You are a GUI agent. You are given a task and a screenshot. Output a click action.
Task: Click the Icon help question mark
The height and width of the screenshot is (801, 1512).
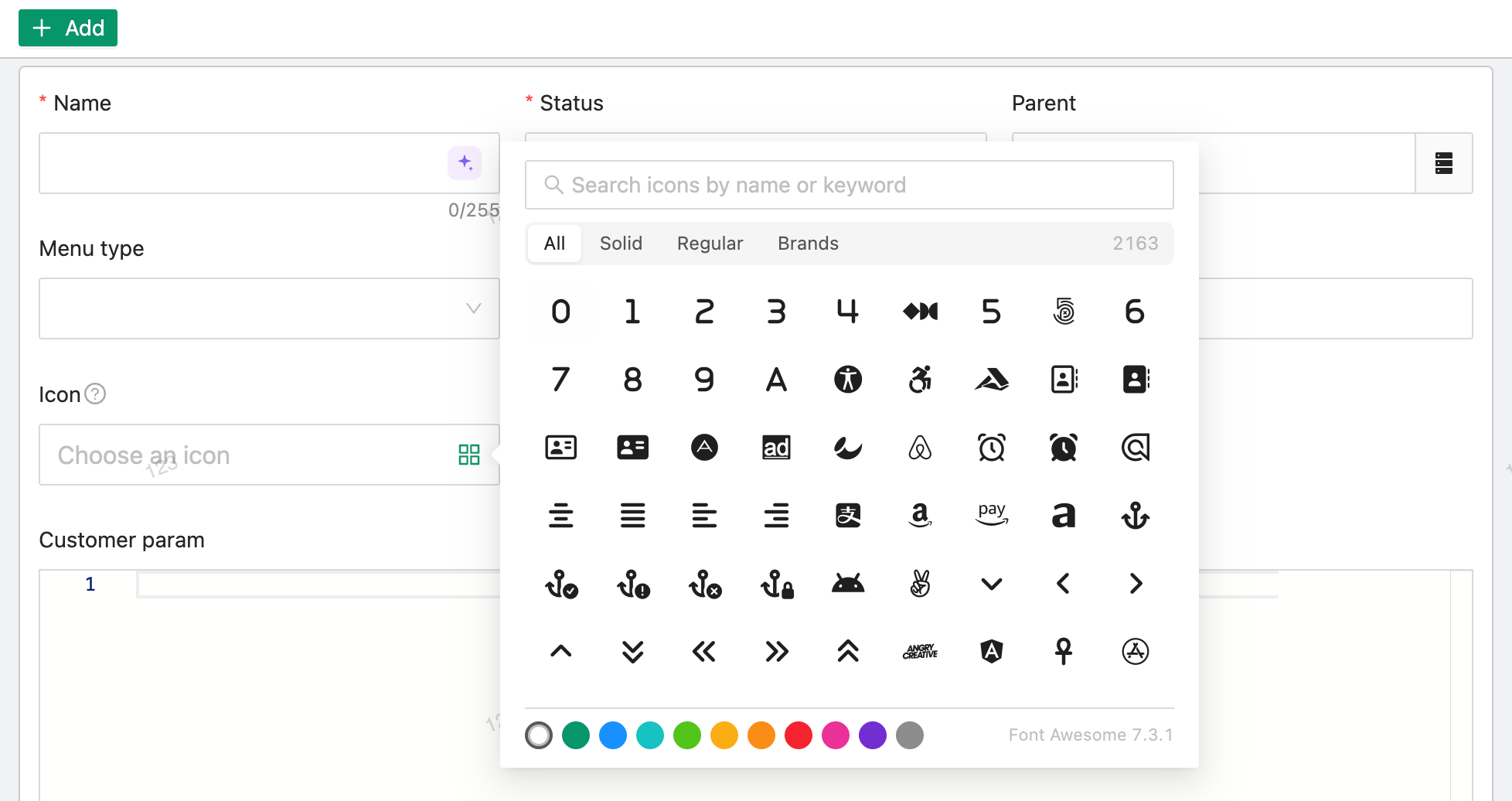(x=95, y=394)
